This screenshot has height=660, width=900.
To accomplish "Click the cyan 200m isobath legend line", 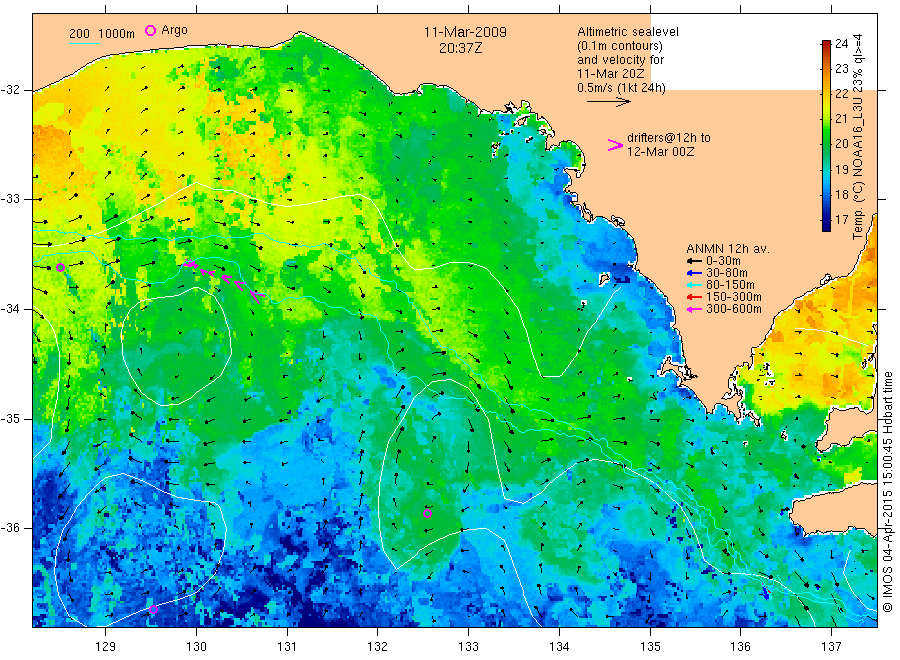I will click(x=84, y=43).
